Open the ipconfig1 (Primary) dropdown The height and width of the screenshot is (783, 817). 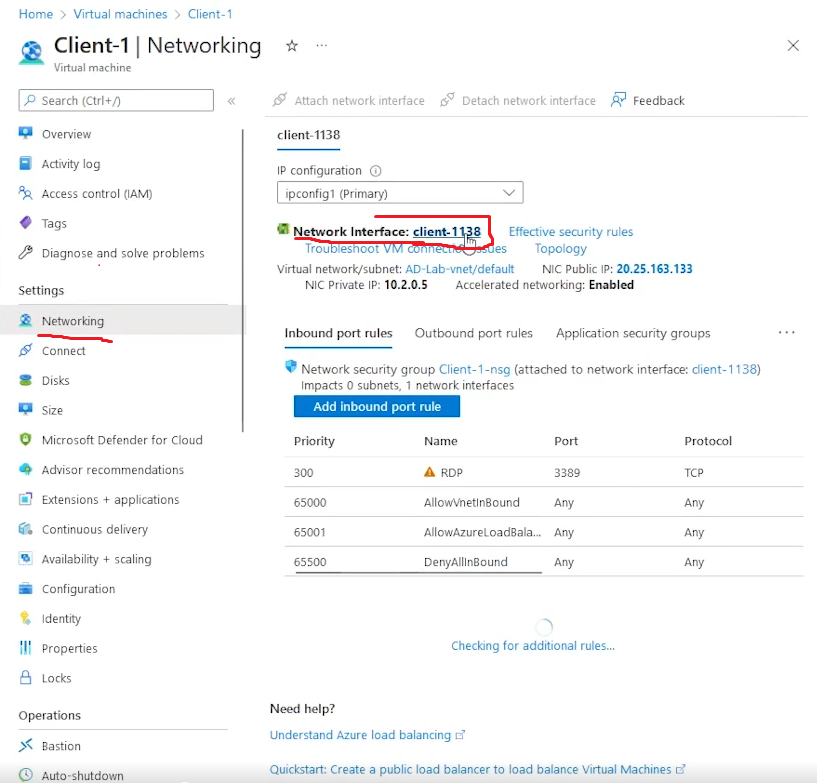pos(400,193)
